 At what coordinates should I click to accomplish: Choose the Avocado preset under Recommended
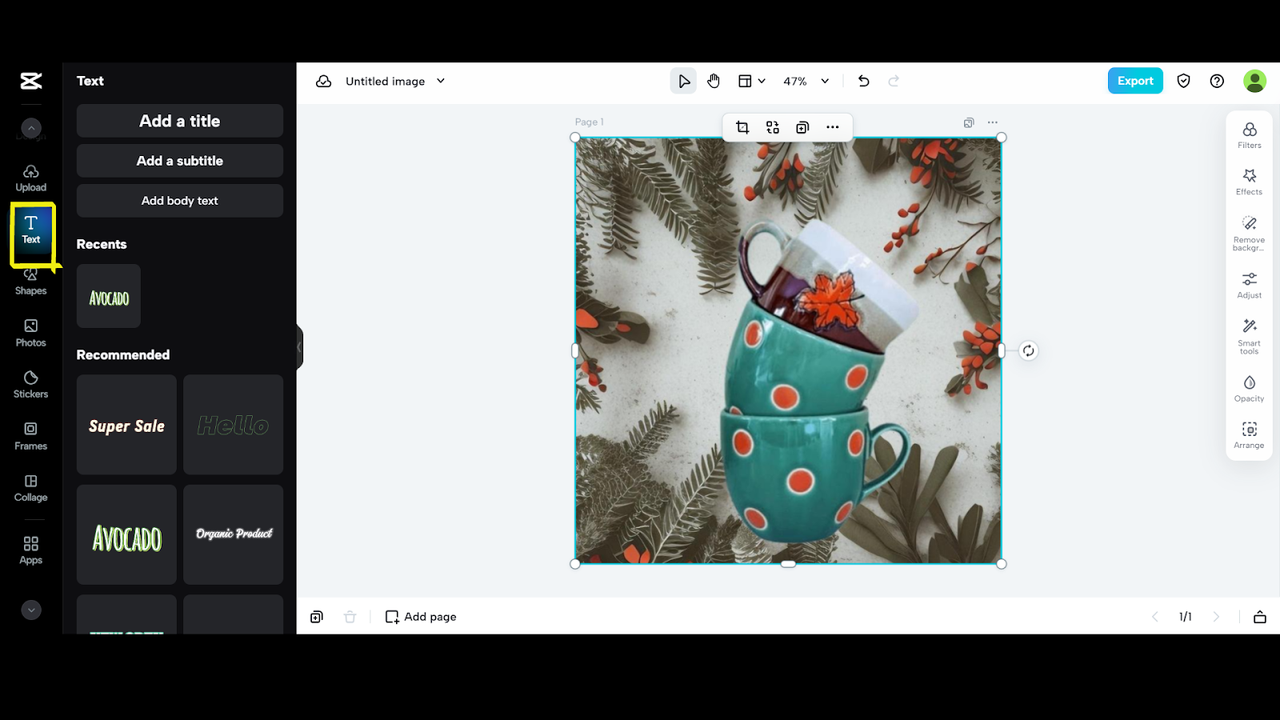[127, 535]
